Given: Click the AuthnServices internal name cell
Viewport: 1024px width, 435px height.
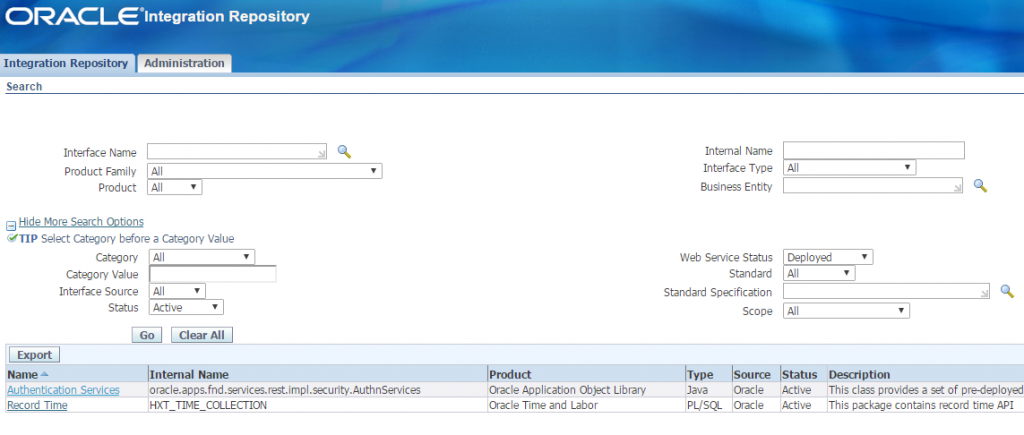Looking at the screenshot, I should pyautogui.click(x=285, y=390).
